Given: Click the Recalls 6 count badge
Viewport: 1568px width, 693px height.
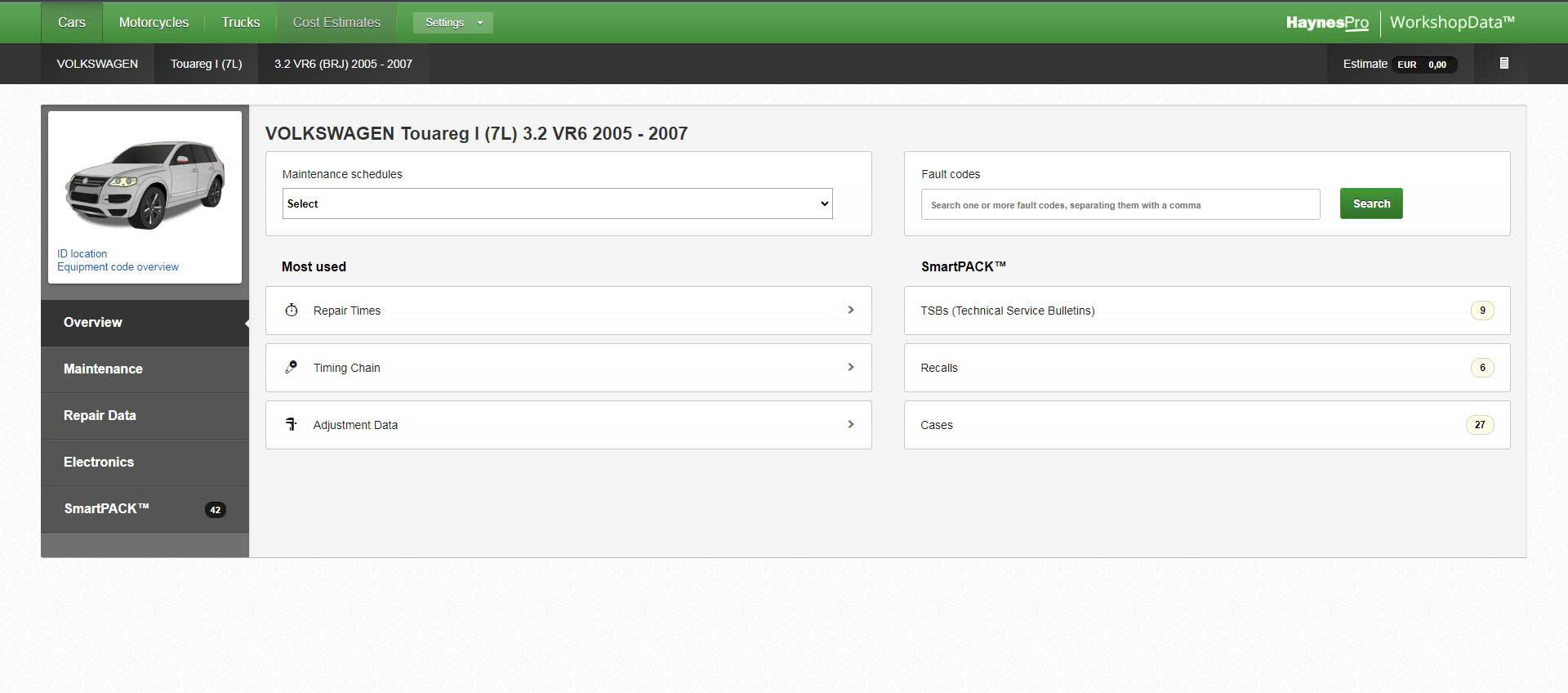Looking at the screenshot, I should coord(1482,368).
